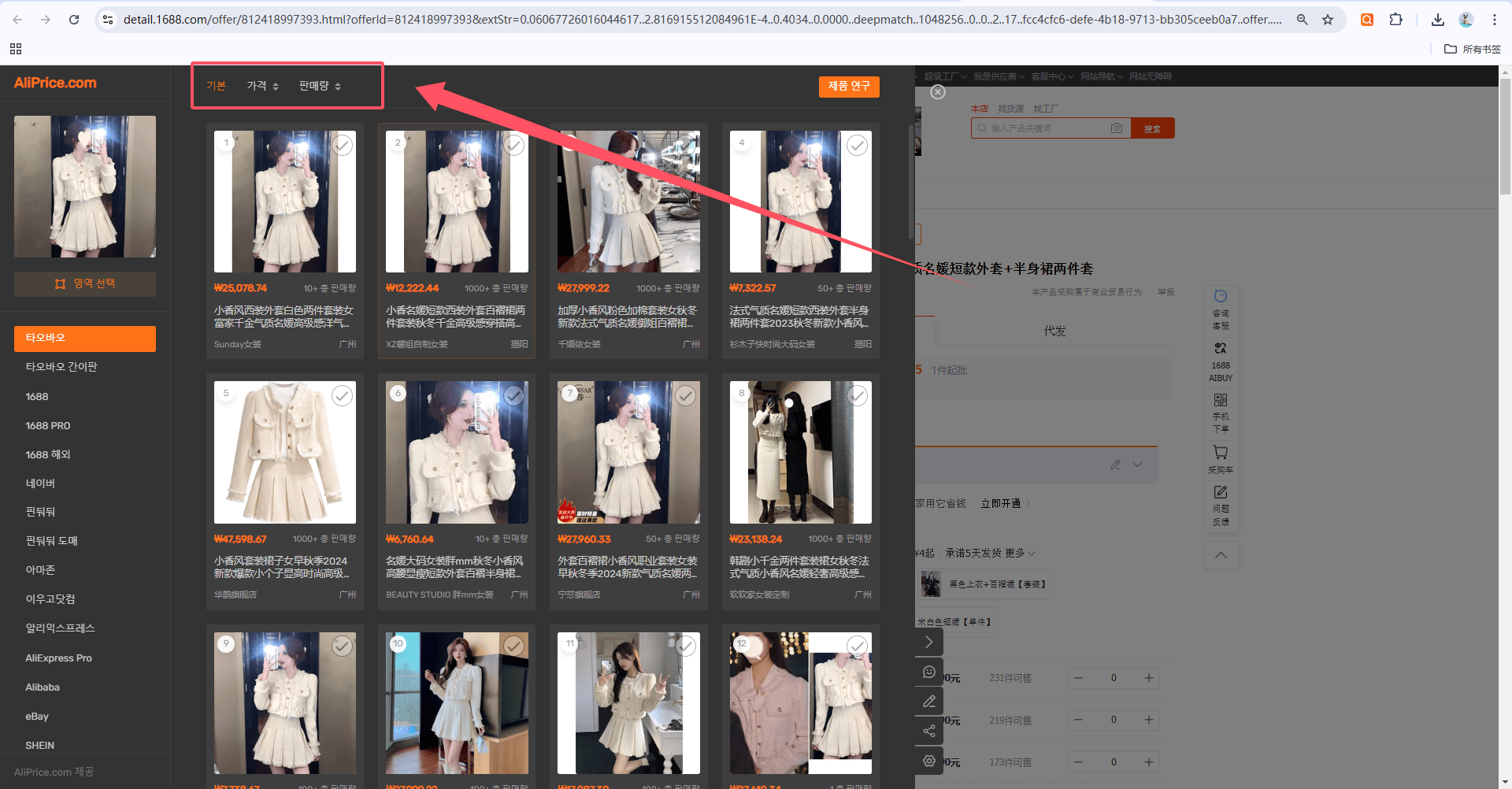Click the AliPrice share icon
Image resolution: width=1512 pixels, height=789 pixels.
pos(929,731)
